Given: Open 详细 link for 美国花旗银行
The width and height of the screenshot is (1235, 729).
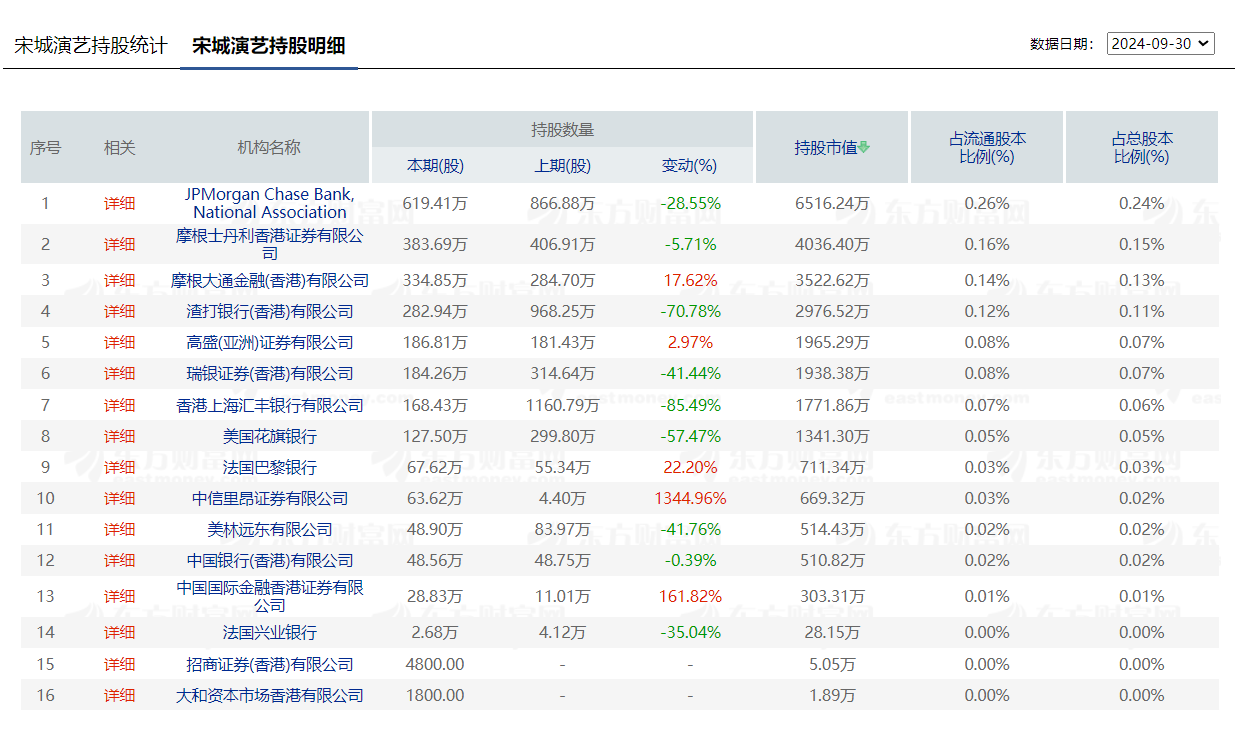Looking at the screenshot, I should click(x=119, y=436).
